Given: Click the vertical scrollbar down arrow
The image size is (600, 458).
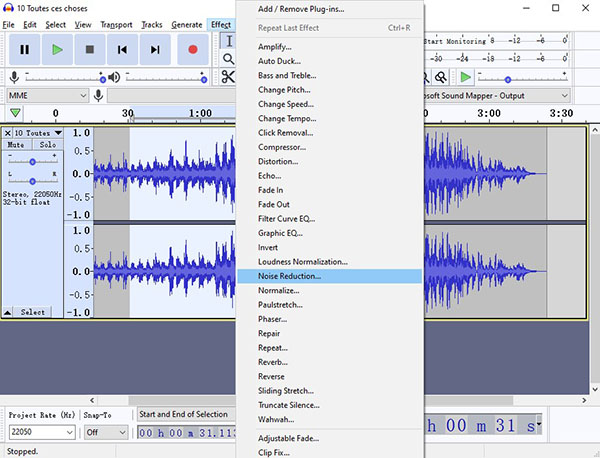Looking at the screenshot, I should [595, 390].
